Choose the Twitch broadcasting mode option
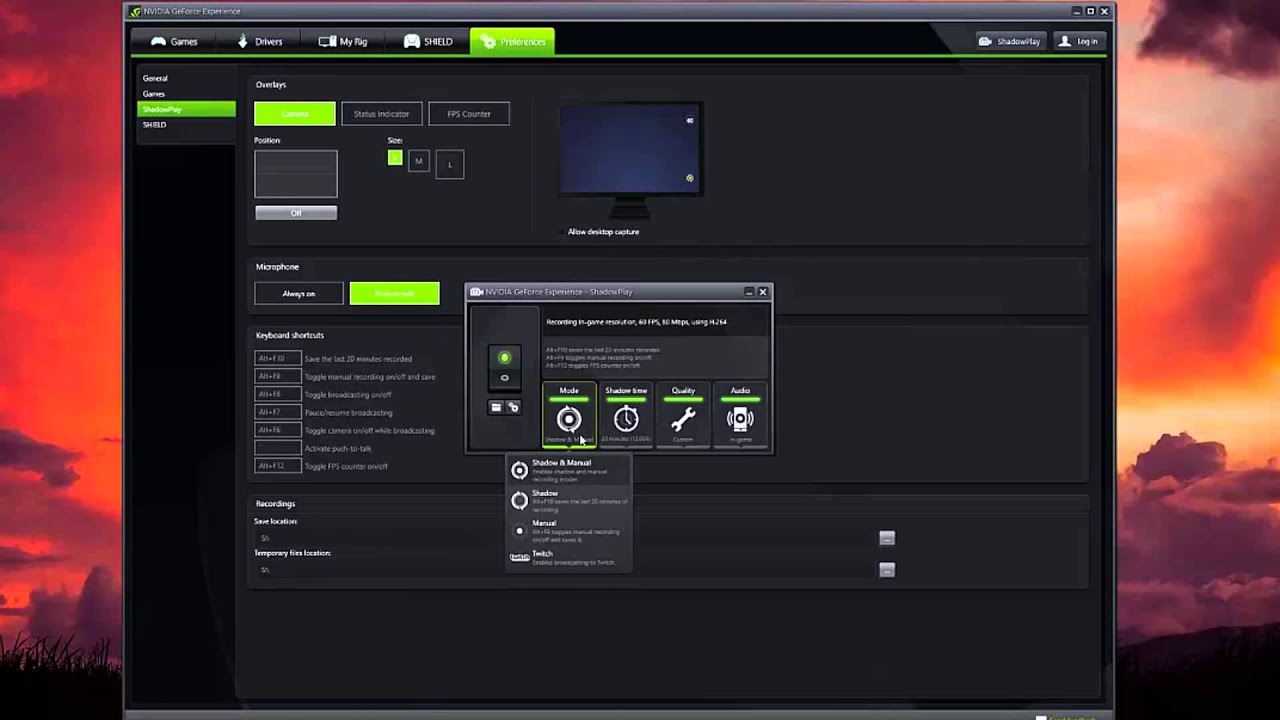 (568, 558)
